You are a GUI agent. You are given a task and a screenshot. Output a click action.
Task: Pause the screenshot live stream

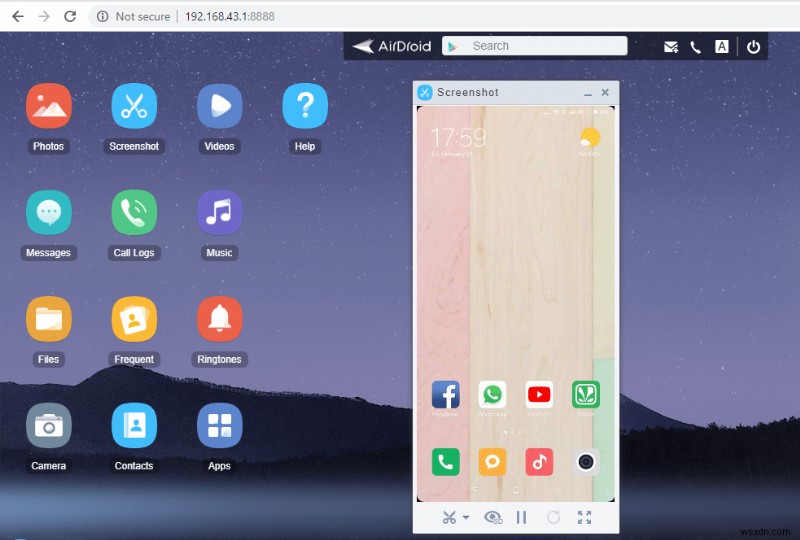pyautogui.click(x=521, y=518)
